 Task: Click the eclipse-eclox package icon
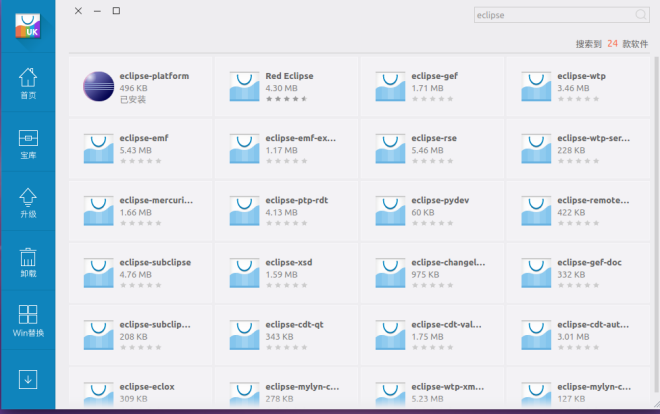(x=98, y=394)
